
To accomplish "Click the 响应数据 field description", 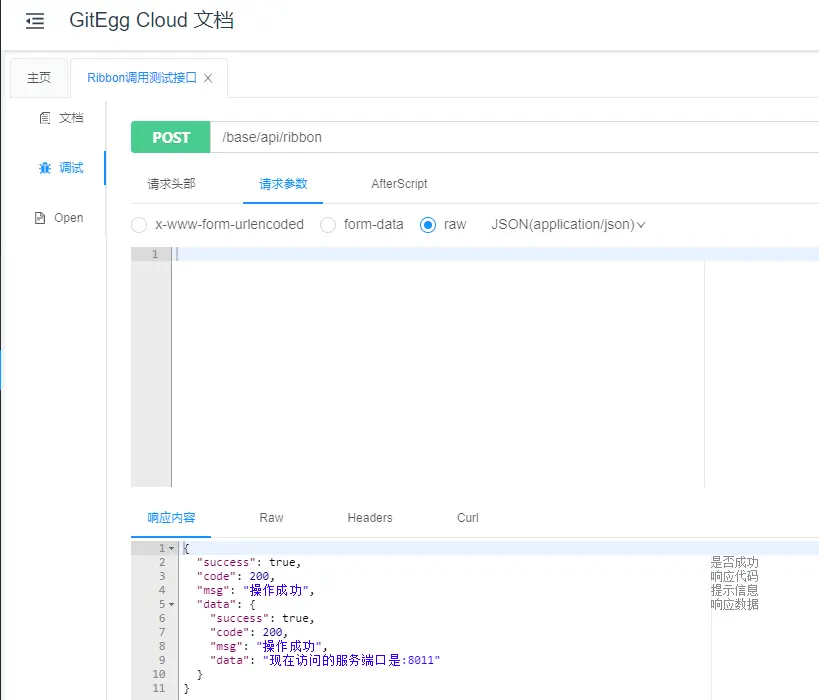I will coord(734,604).
